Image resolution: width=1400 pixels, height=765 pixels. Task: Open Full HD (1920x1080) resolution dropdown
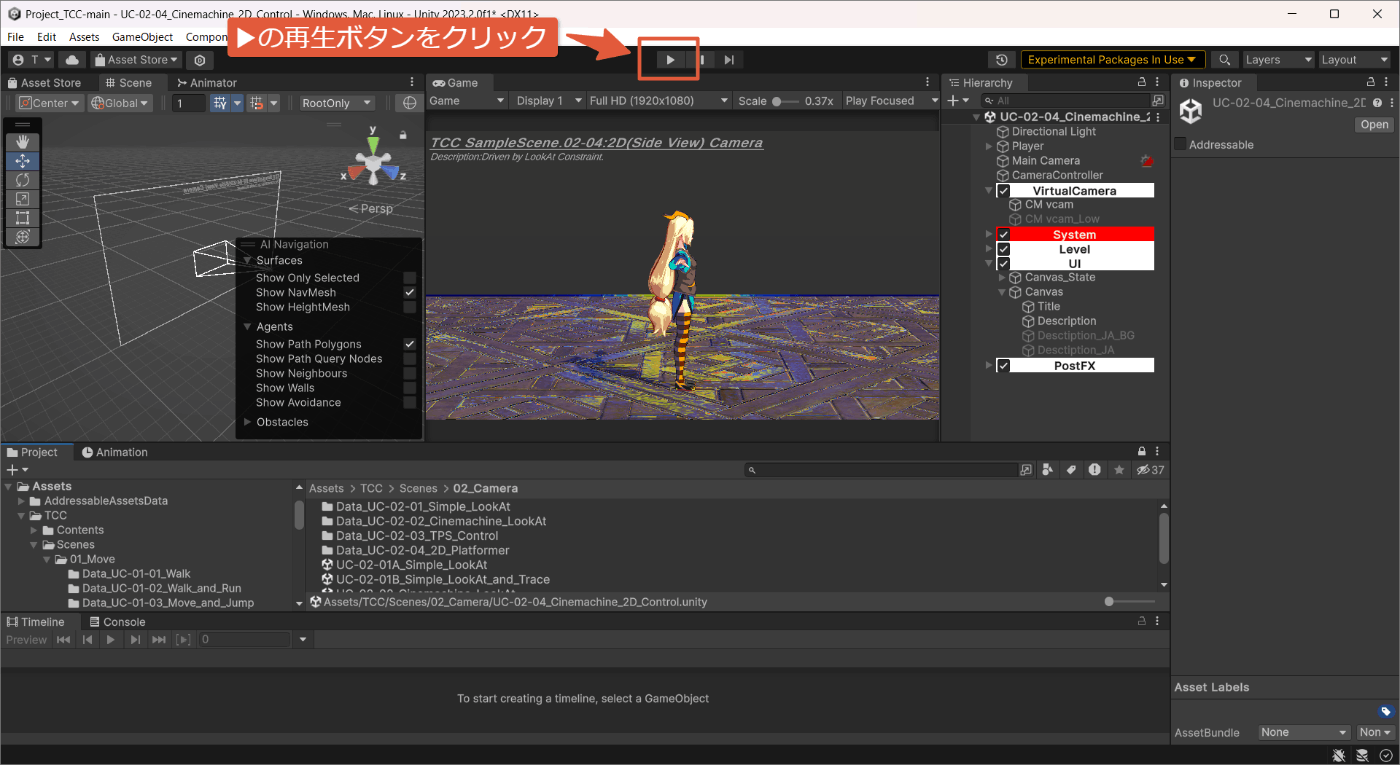click(x=659, y=101)
